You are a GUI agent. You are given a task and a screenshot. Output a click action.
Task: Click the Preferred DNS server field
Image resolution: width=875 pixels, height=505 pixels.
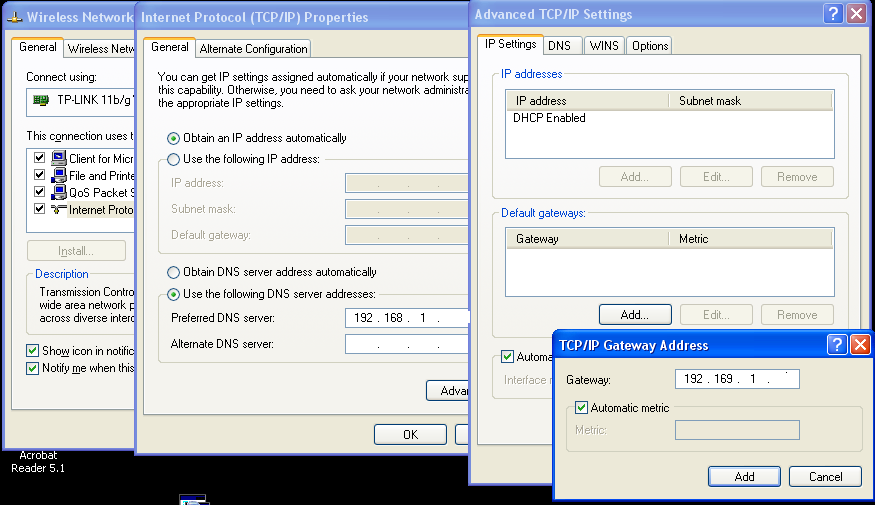coord(407,318)
